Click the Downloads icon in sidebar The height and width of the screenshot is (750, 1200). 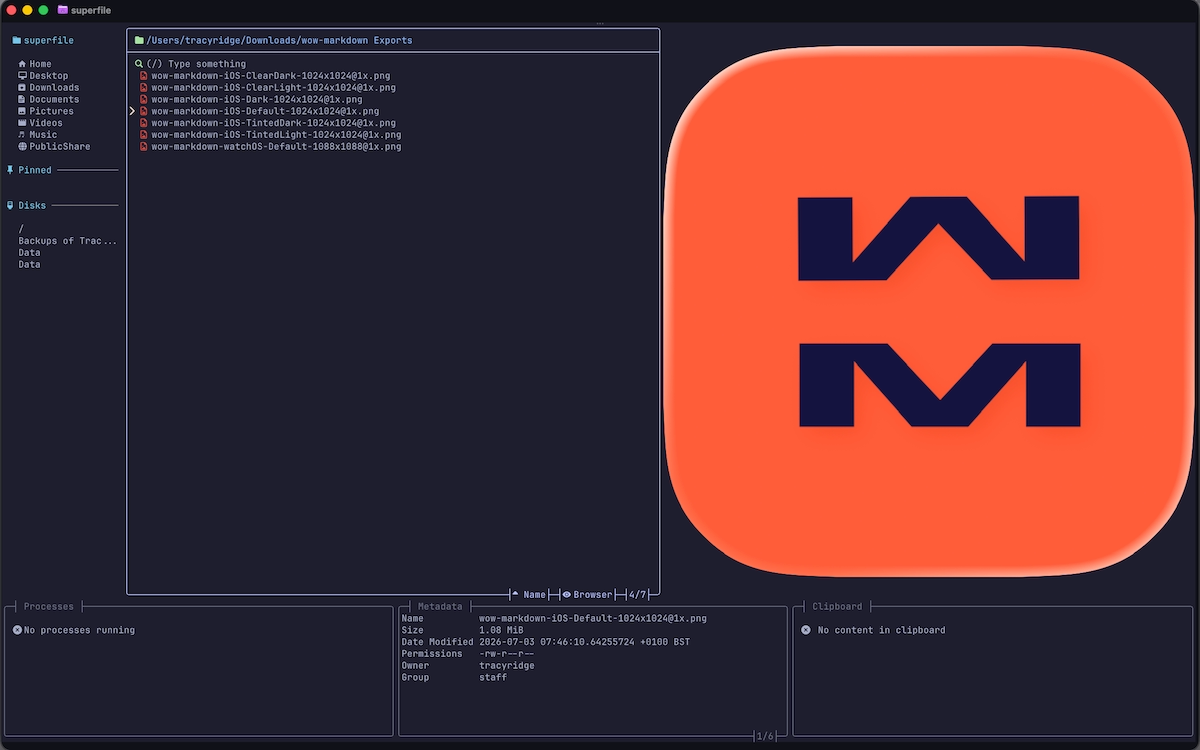22,88
